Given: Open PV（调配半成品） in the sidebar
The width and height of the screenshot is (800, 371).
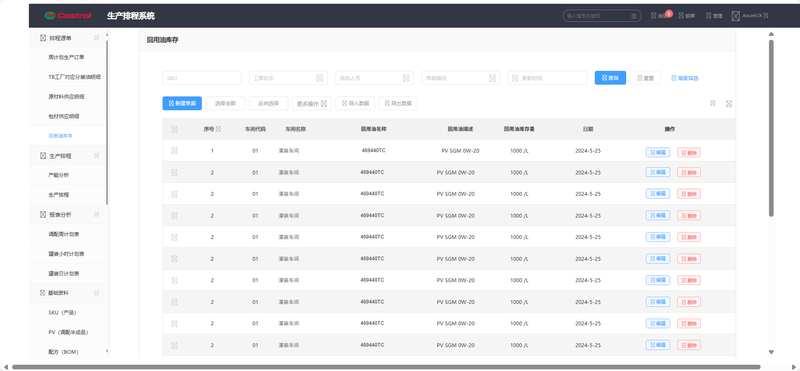Looking at the screenshot, I should pyautogui.click(x=68, y=332).
